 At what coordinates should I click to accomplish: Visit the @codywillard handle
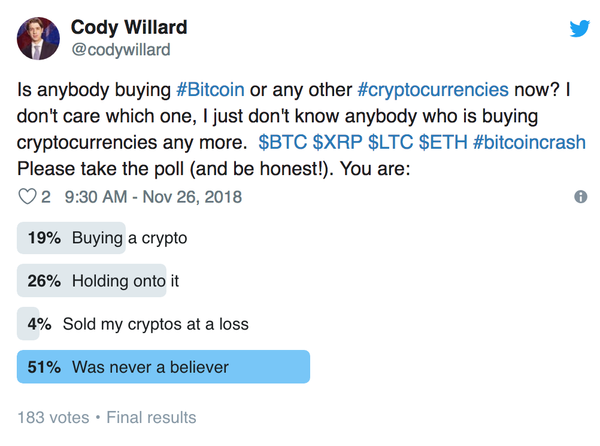121,50
